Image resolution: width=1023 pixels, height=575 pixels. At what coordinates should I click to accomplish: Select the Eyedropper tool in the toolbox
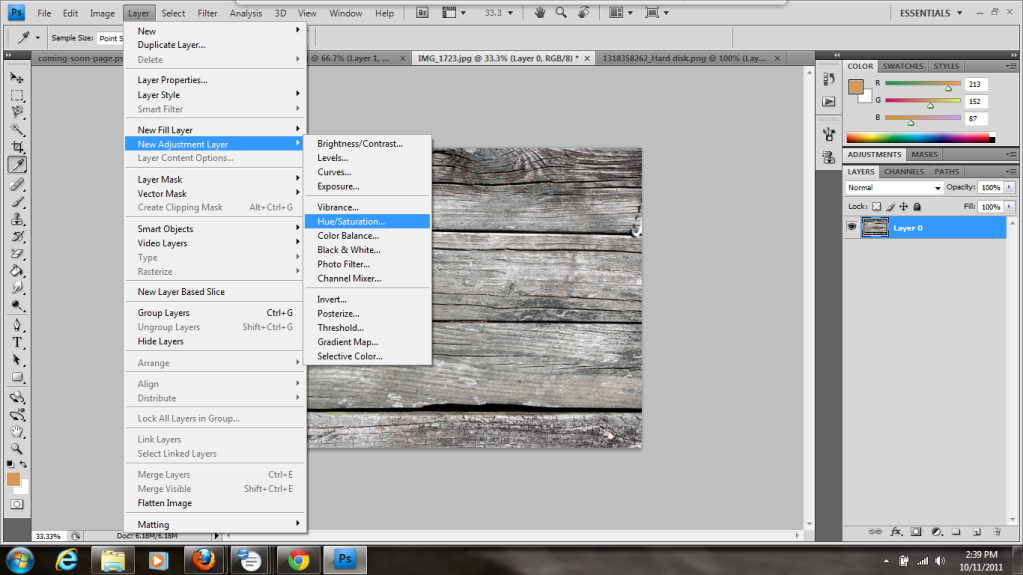click(17, 164)
